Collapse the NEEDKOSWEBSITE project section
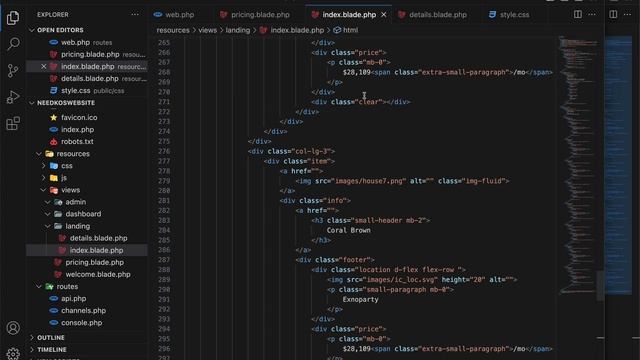 (x=66, y=103)
